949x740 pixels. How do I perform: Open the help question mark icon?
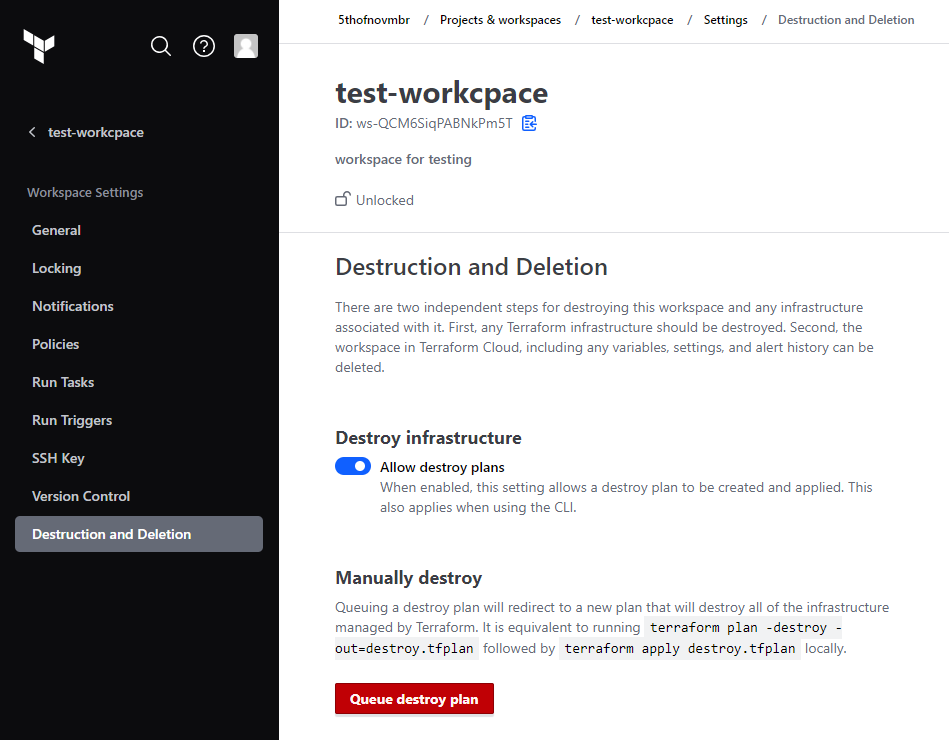pos(204,46)
